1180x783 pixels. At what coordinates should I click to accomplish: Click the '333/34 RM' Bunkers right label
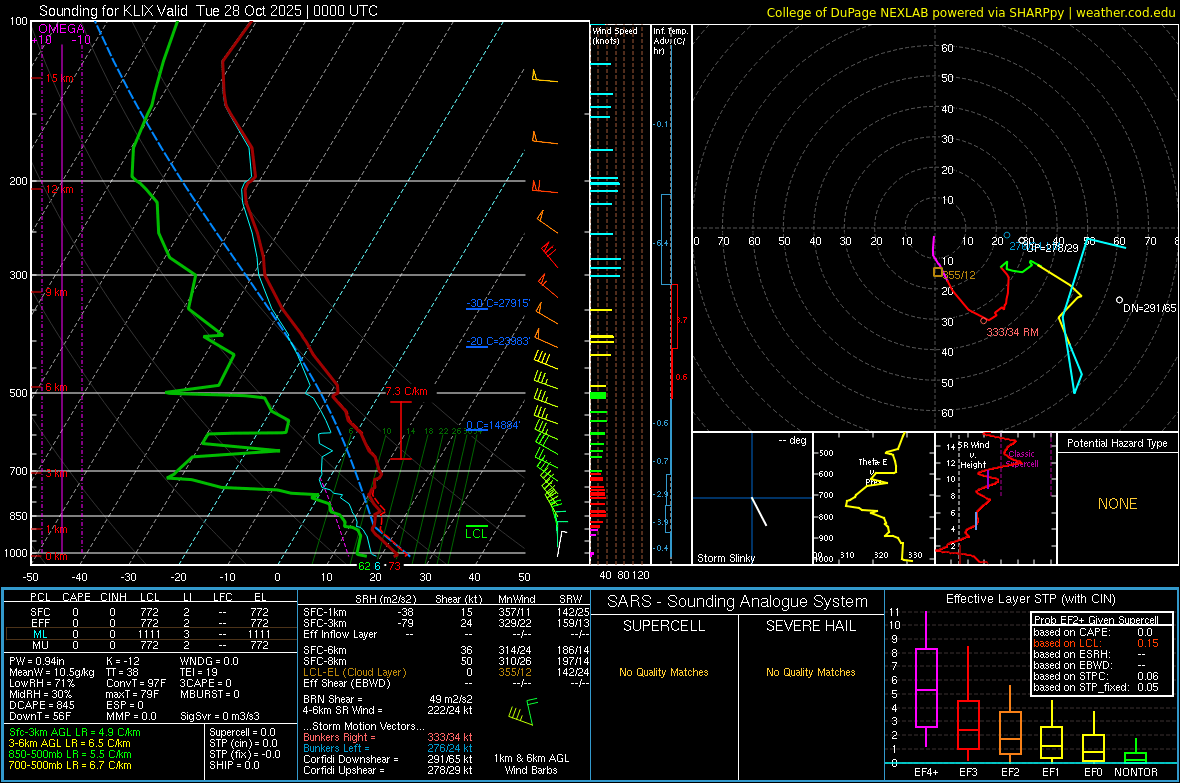1012,332
